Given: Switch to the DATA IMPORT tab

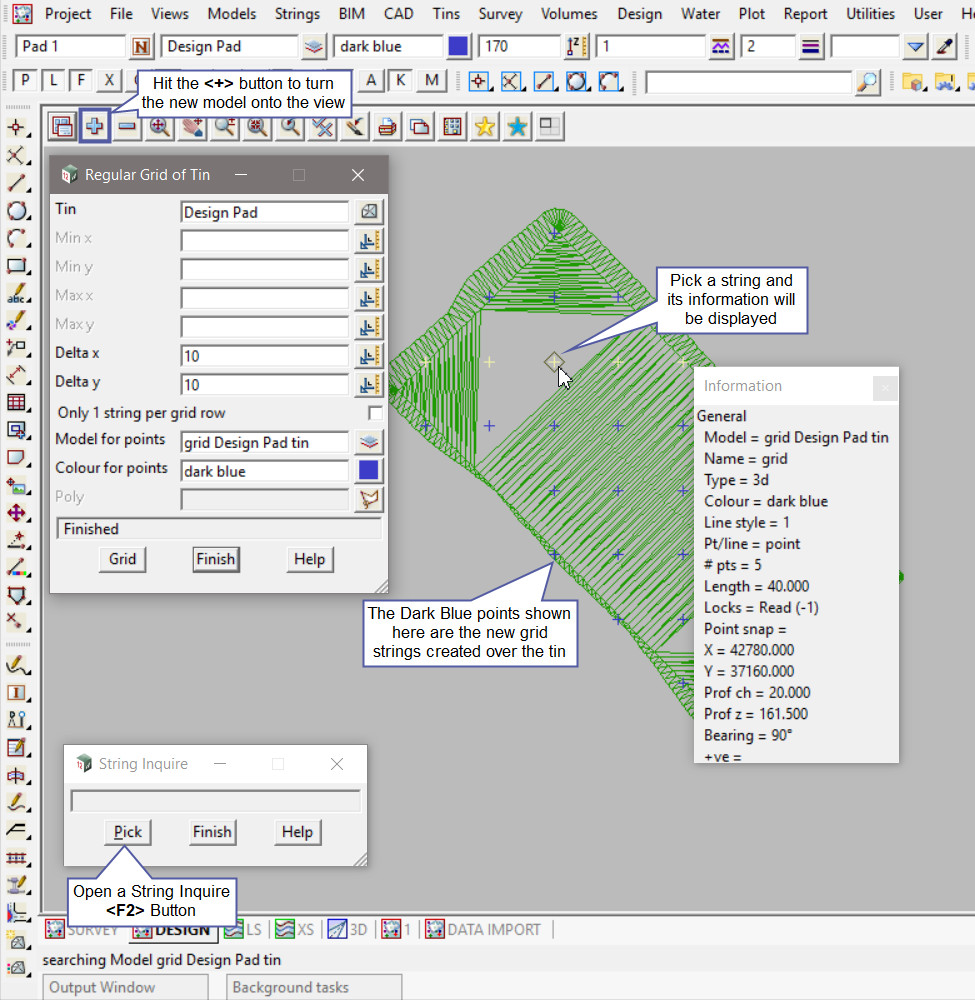Looking at the screenshot, I should (482, 929).
